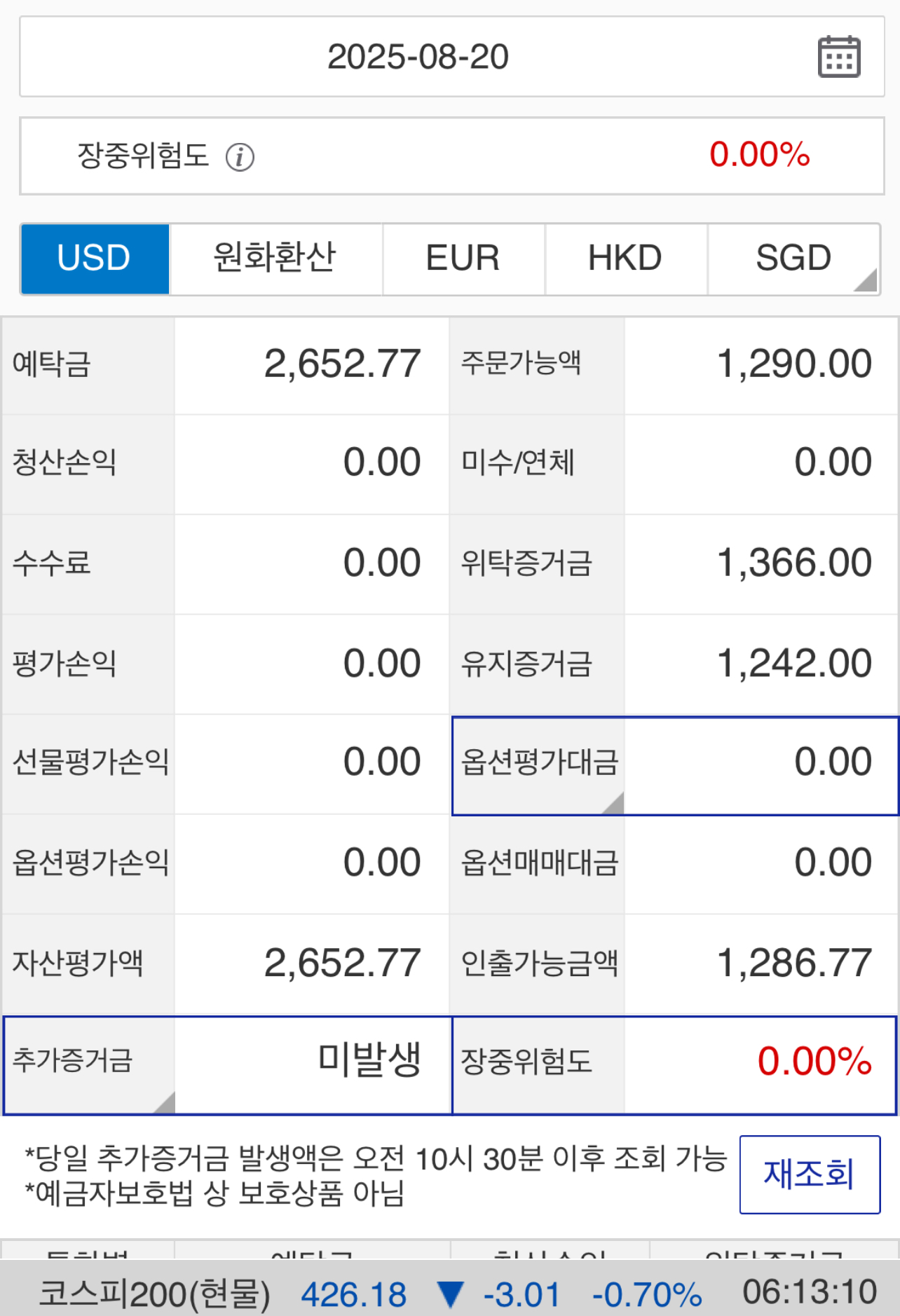Open the calendar date picker icon
This screenshot has width=900, height=1316.
pyautogui.click(x=839, y=57)
